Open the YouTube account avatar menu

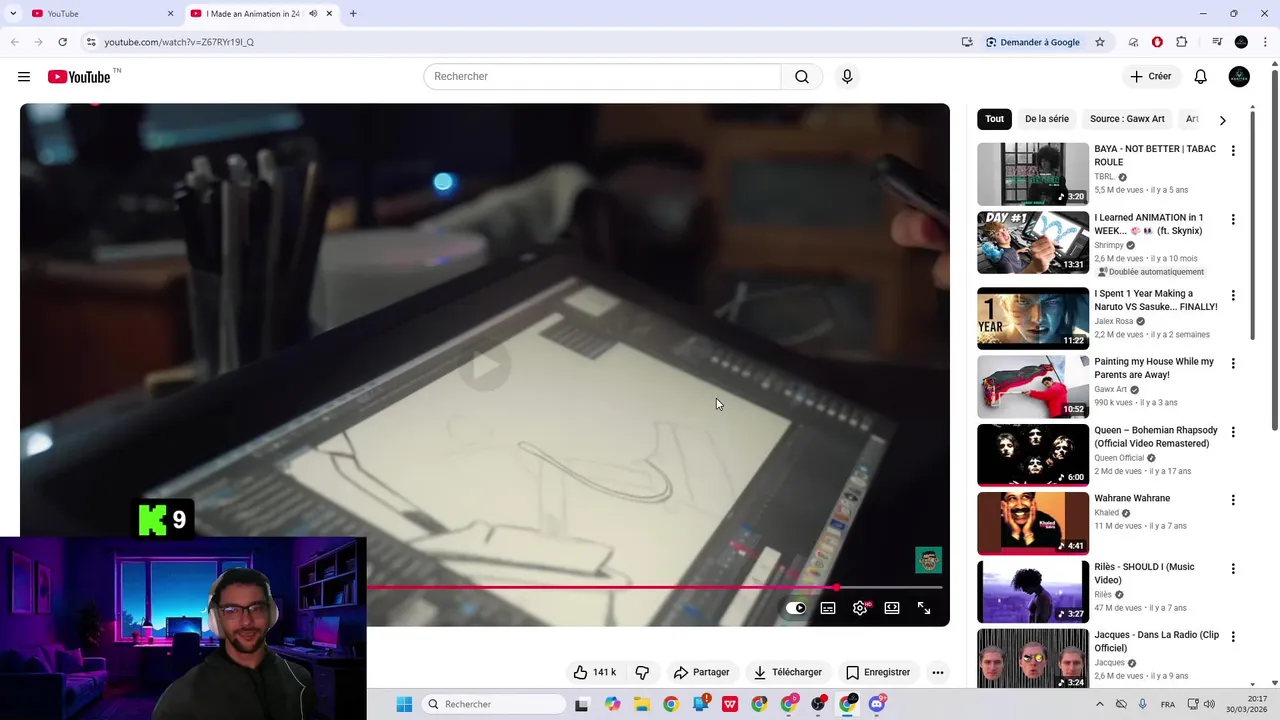pyautogui.click(x=1239, y=77)
